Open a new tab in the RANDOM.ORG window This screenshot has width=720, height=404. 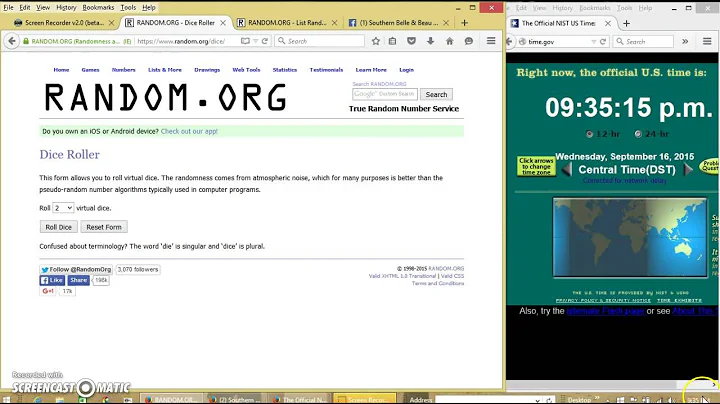pos(464,22)
